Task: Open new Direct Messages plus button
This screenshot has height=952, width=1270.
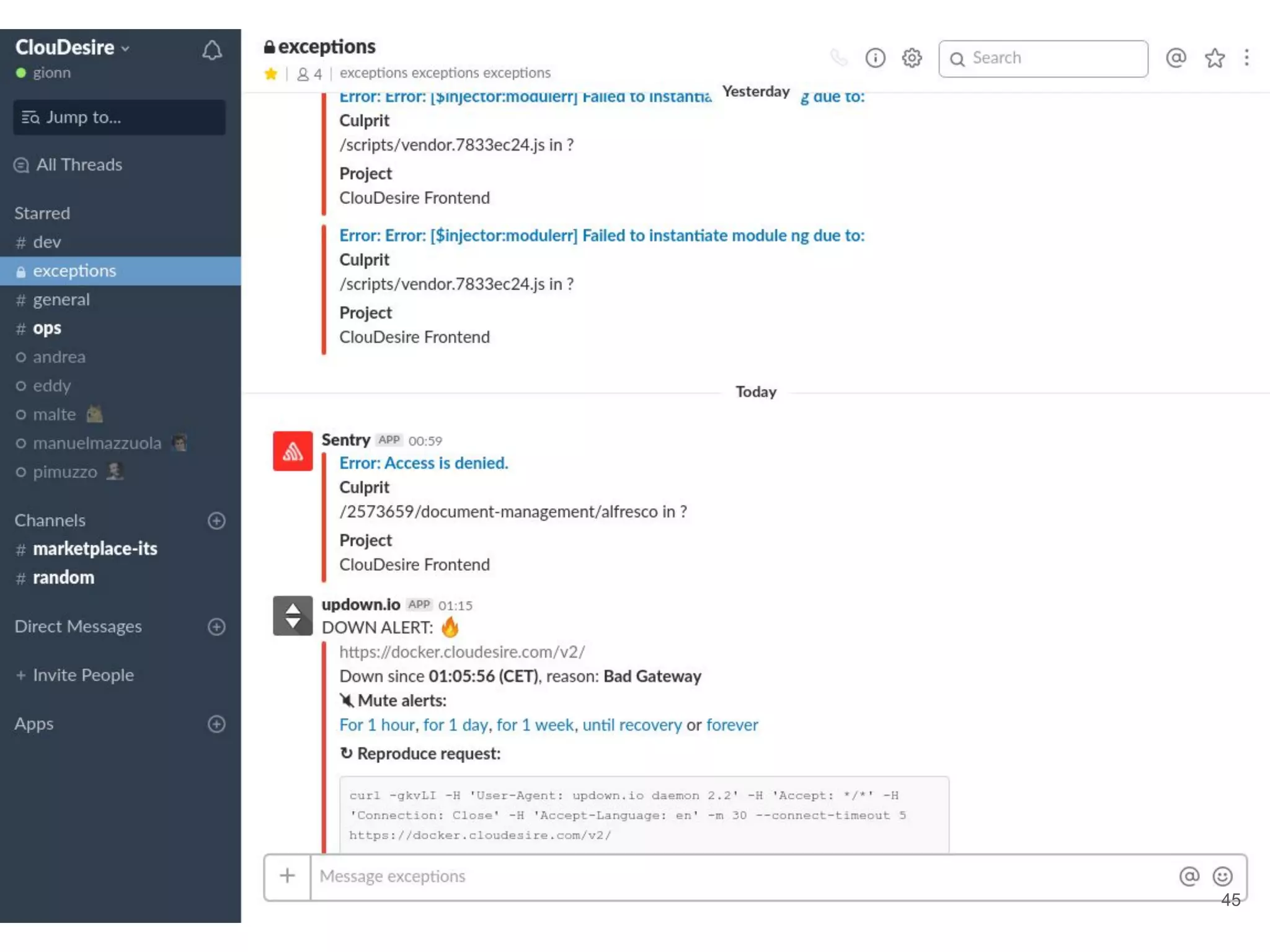Action: 216,627
